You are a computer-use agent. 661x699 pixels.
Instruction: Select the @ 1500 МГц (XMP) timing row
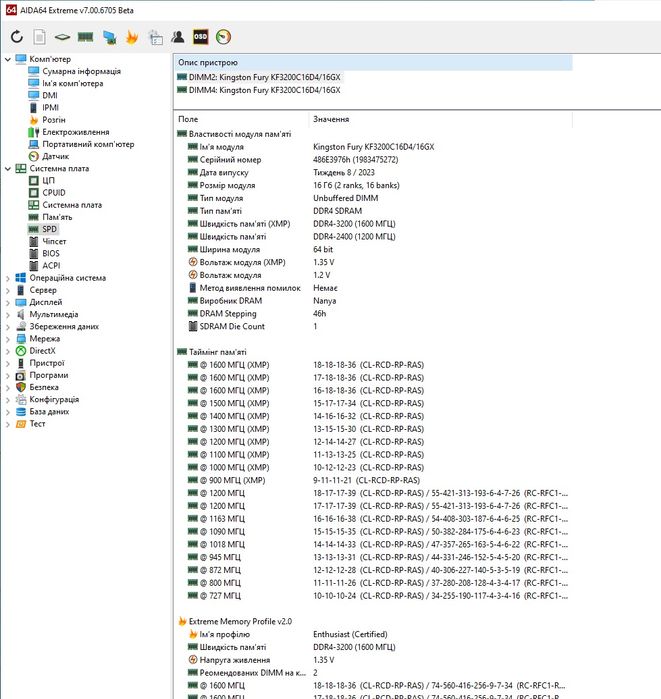(372, 403)
